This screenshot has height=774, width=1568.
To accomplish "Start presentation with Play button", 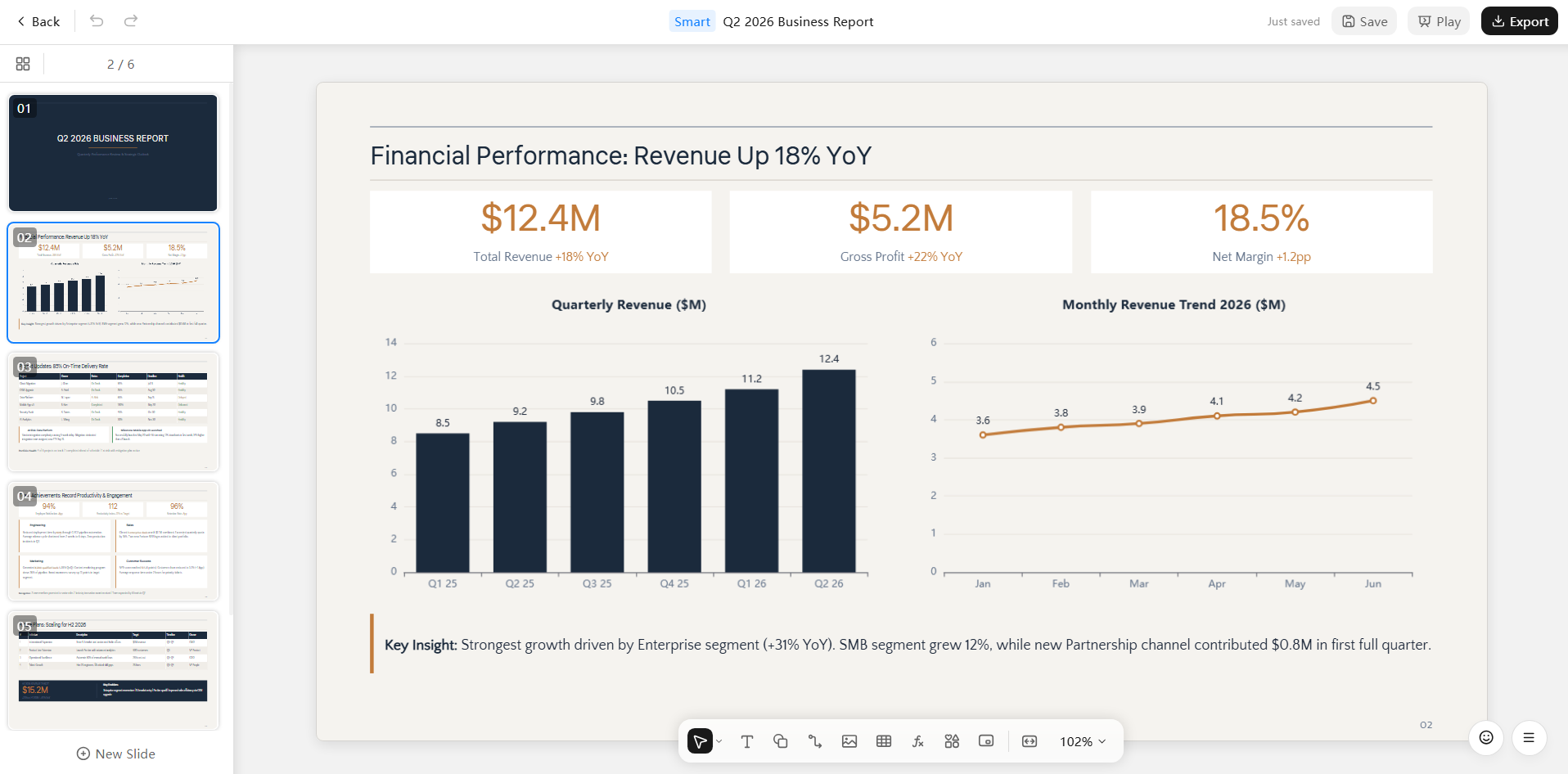I will [1439, 21].
